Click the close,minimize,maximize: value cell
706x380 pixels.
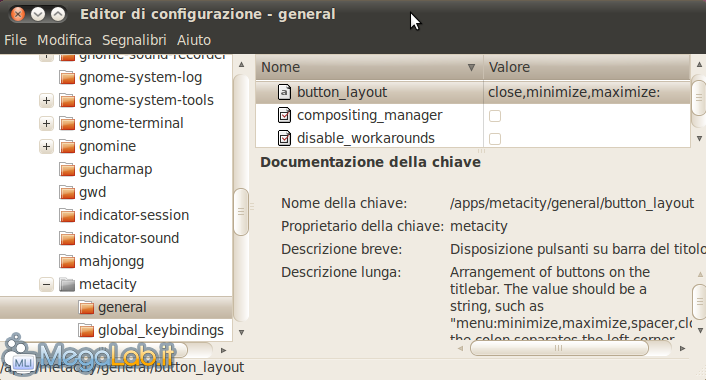(587, 92)
